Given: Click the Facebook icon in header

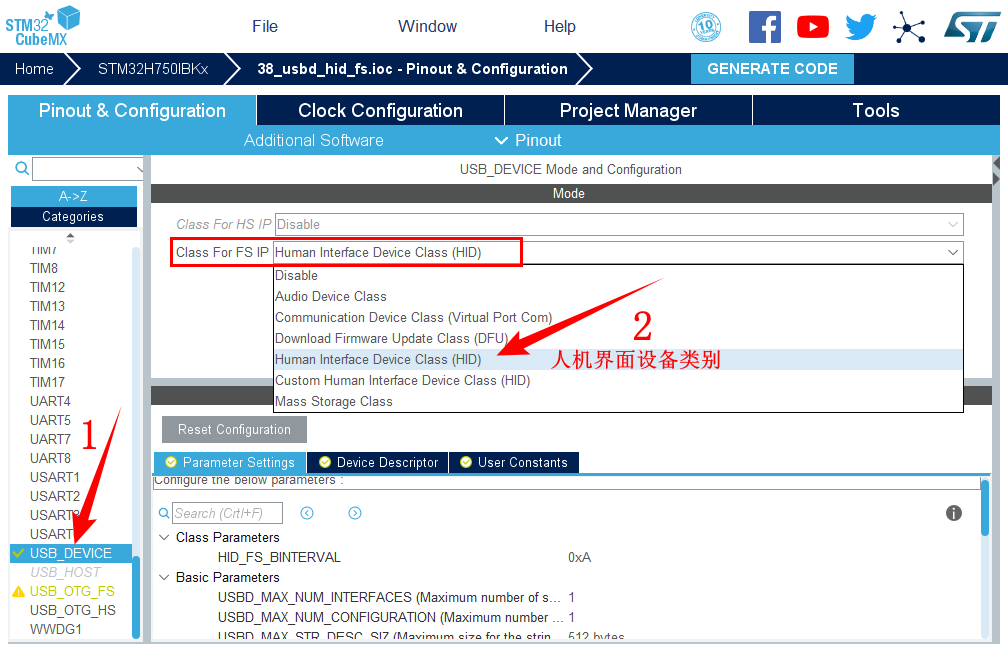Looking at the screenshot, I should 764,27.
